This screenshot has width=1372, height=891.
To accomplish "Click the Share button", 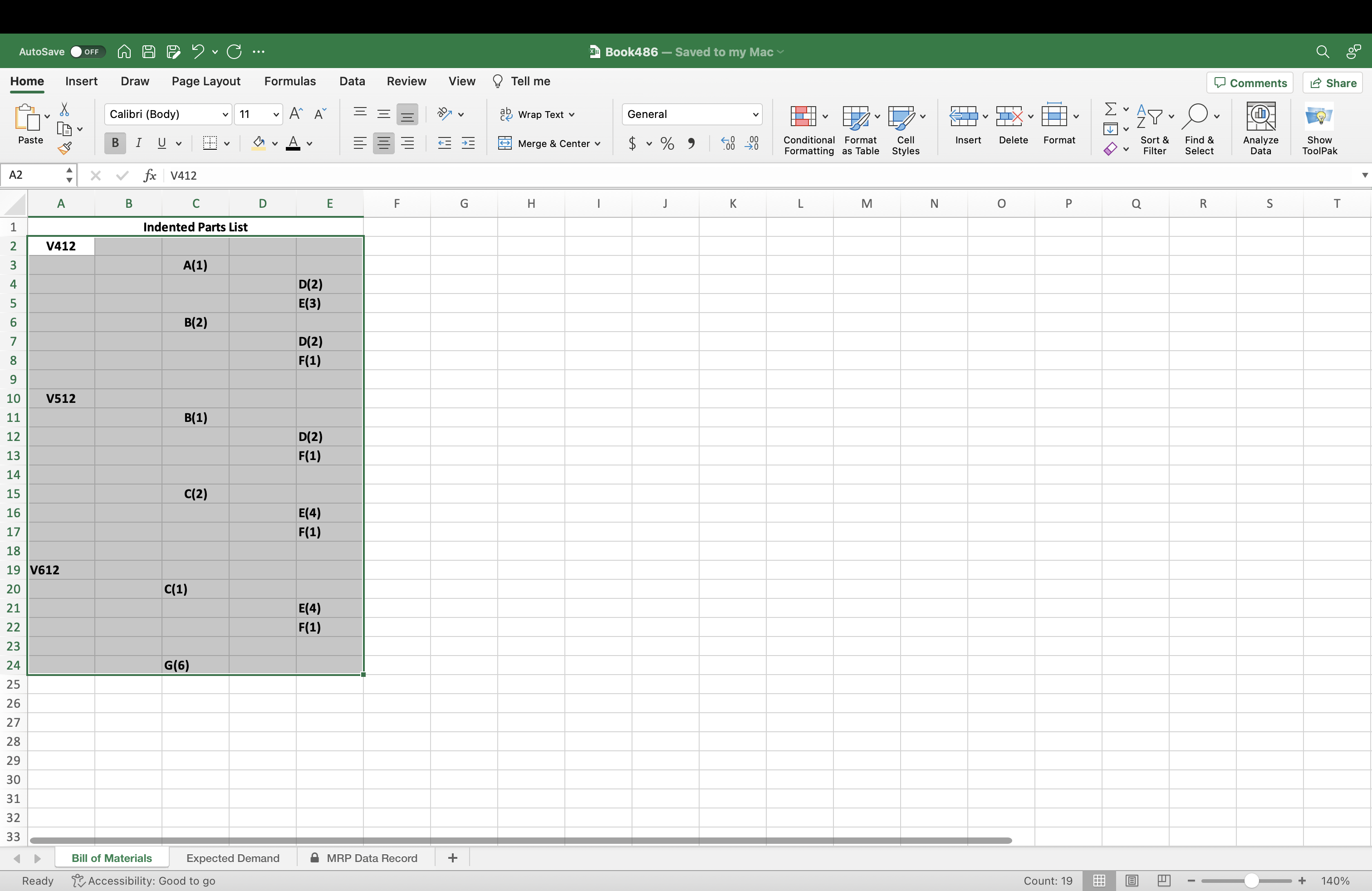I will (1333, 83).
